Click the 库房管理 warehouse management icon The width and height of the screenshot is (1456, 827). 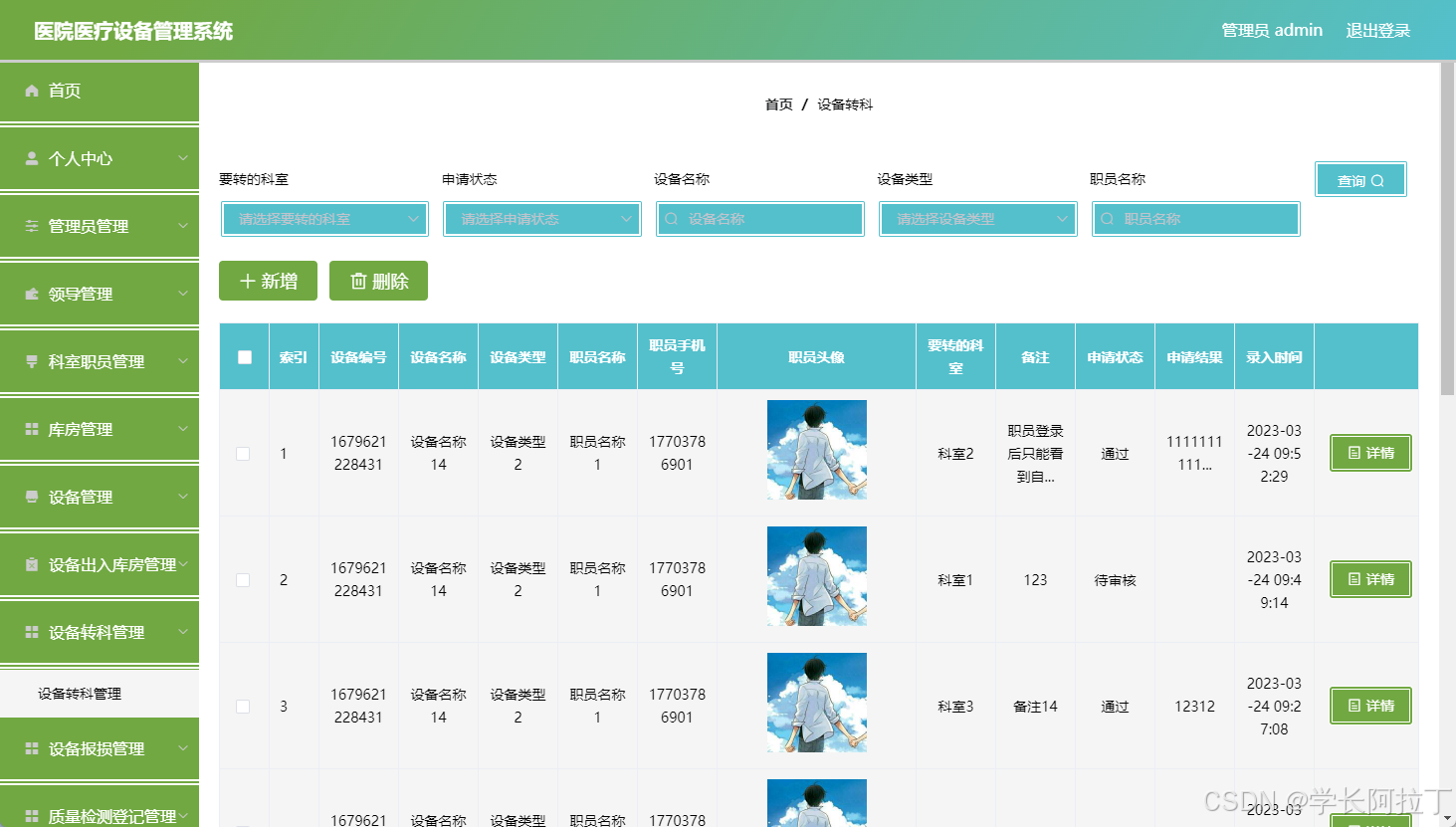click(x=30, y=429)
